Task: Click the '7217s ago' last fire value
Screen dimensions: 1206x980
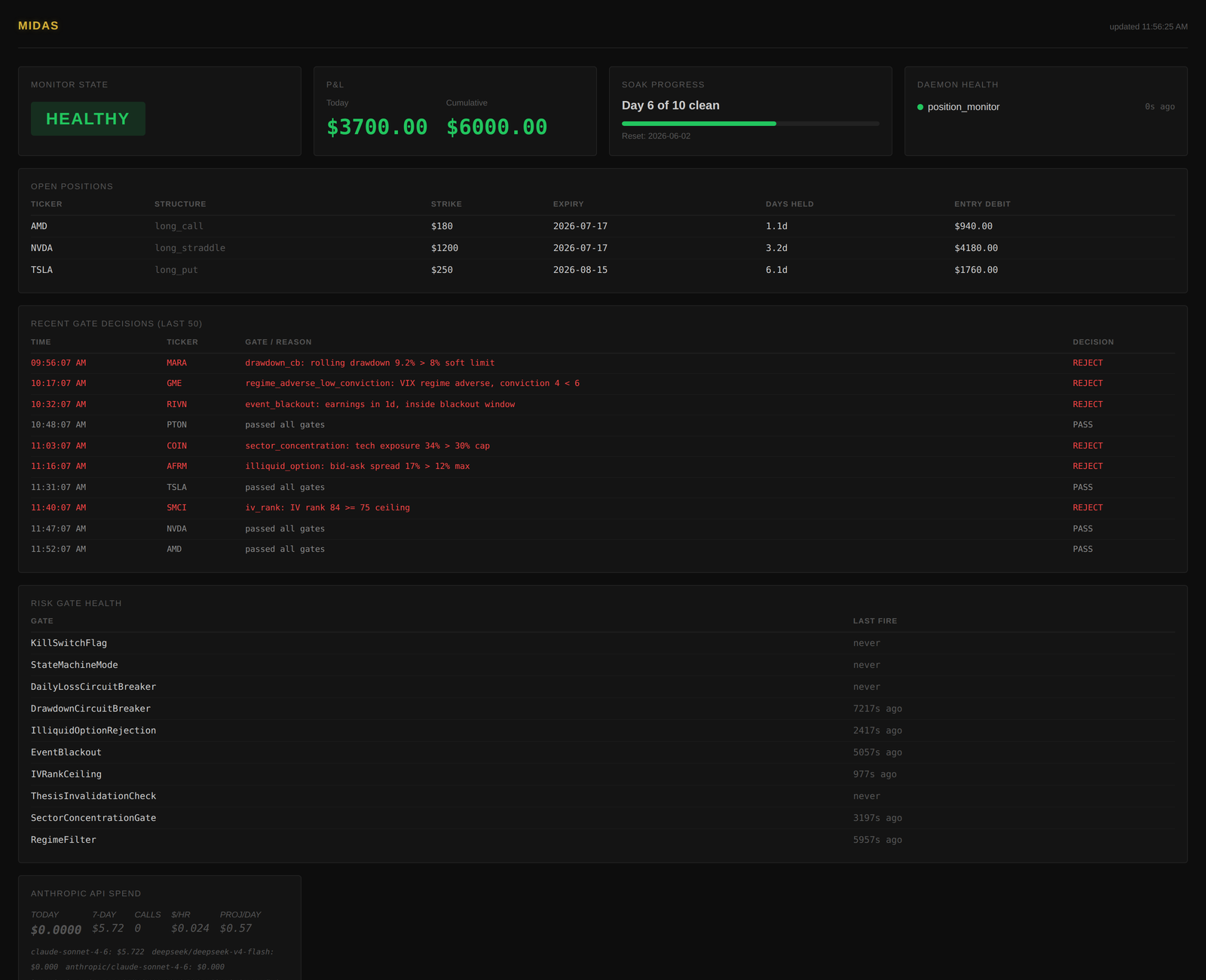Action: (877, 709)
